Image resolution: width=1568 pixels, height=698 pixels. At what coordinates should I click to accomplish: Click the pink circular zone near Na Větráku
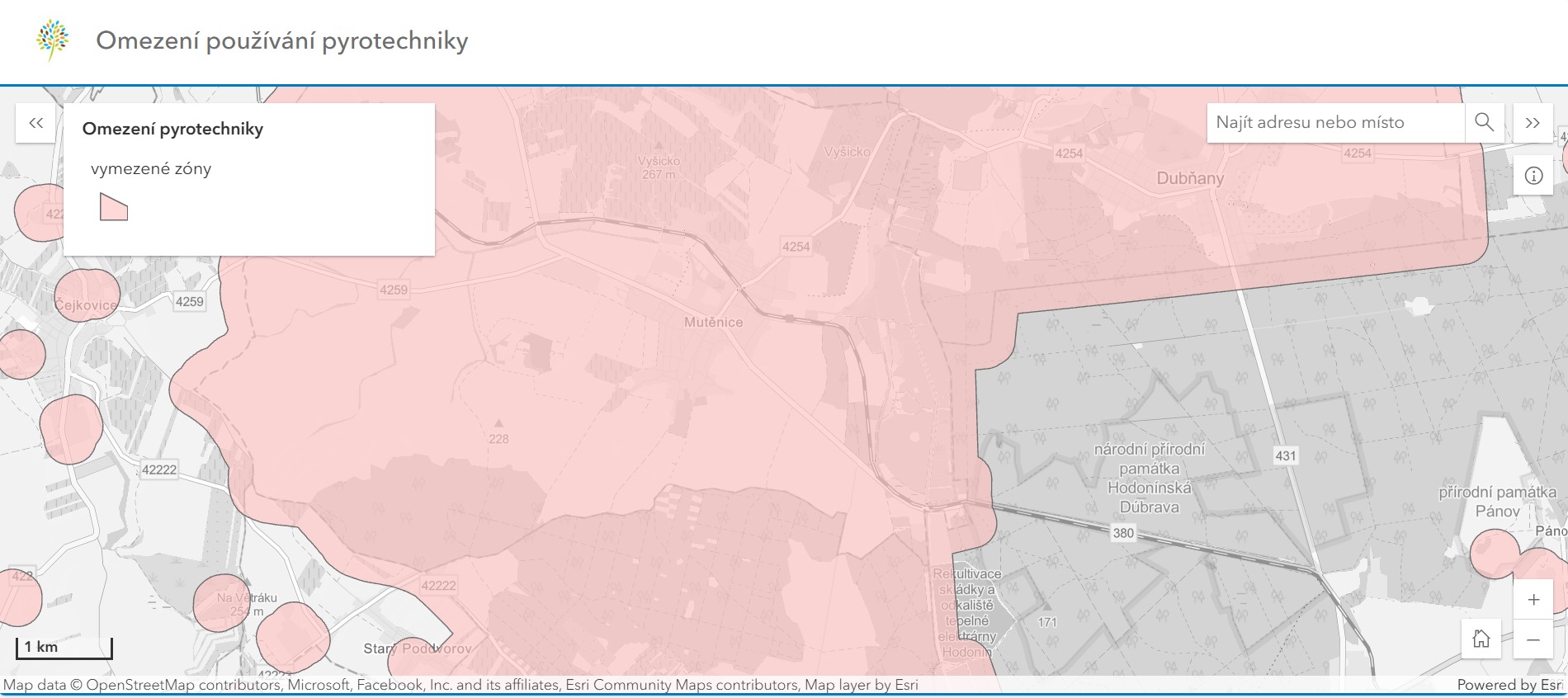[221, 604]
